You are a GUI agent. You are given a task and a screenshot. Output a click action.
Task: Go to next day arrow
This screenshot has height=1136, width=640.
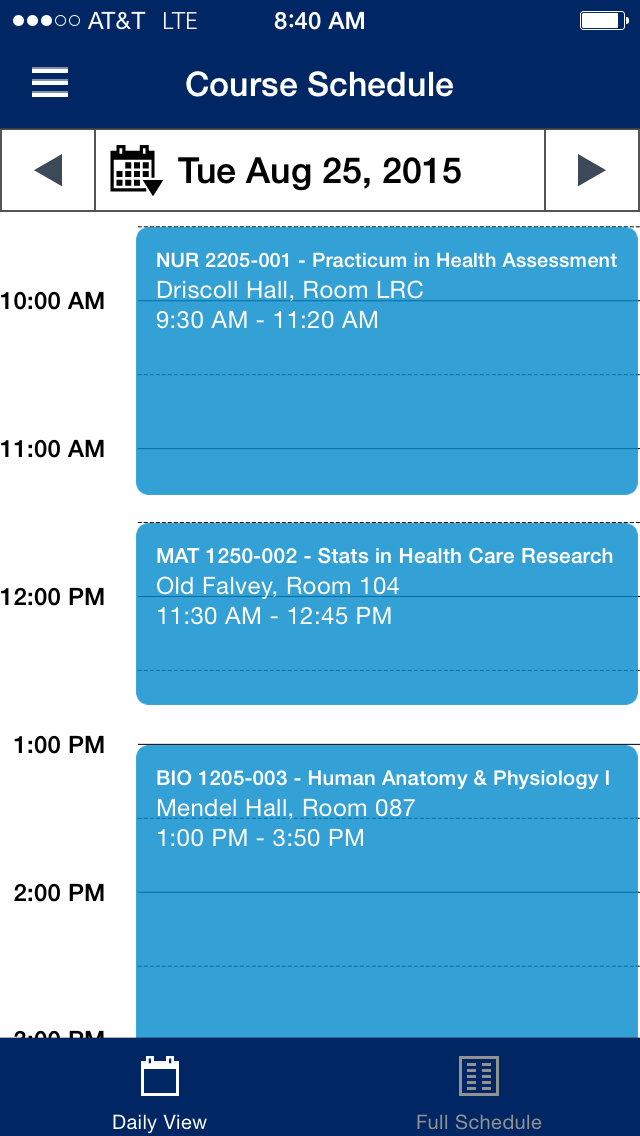click(592, 171)
